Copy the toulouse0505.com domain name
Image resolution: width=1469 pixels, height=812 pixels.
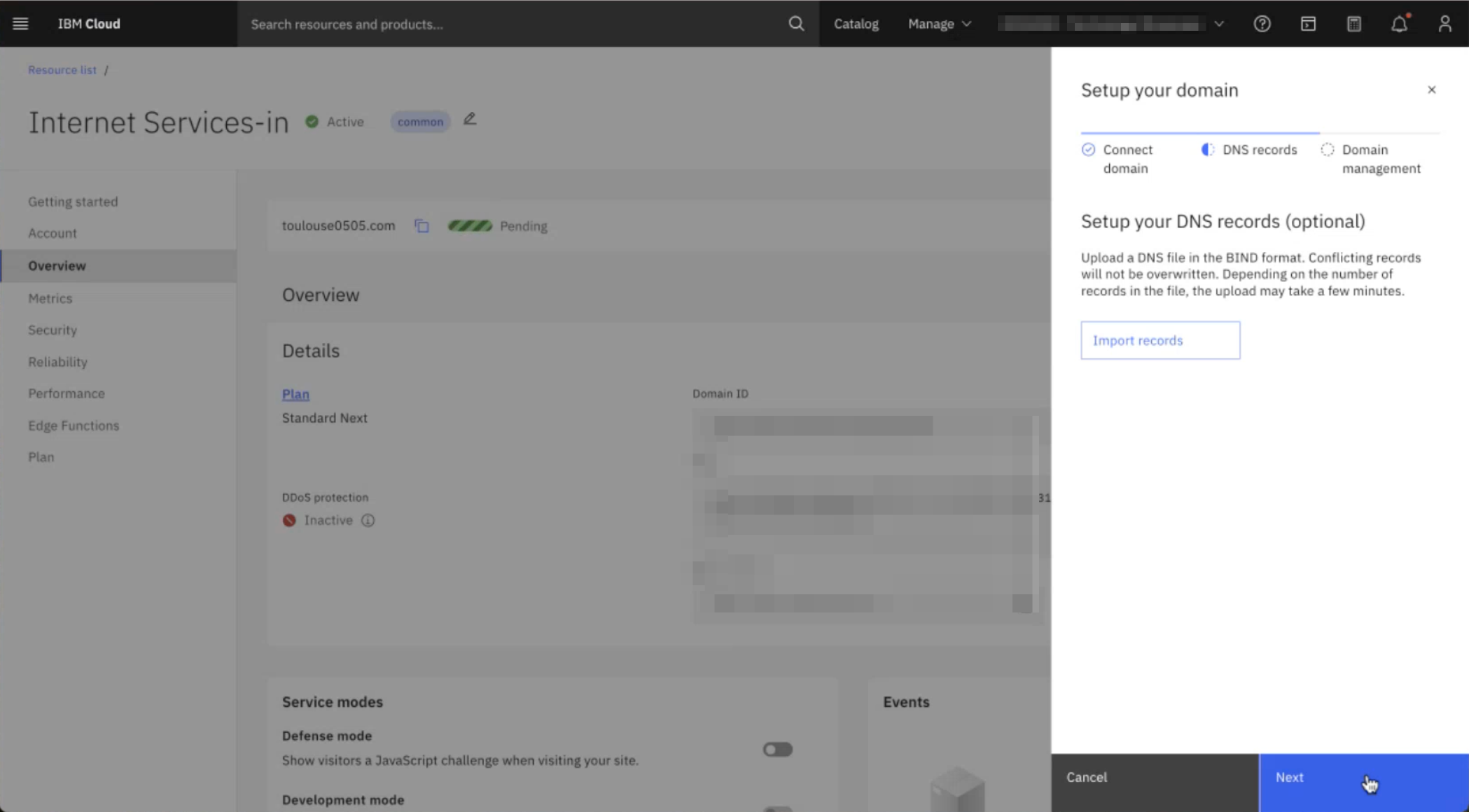point(422,226)
